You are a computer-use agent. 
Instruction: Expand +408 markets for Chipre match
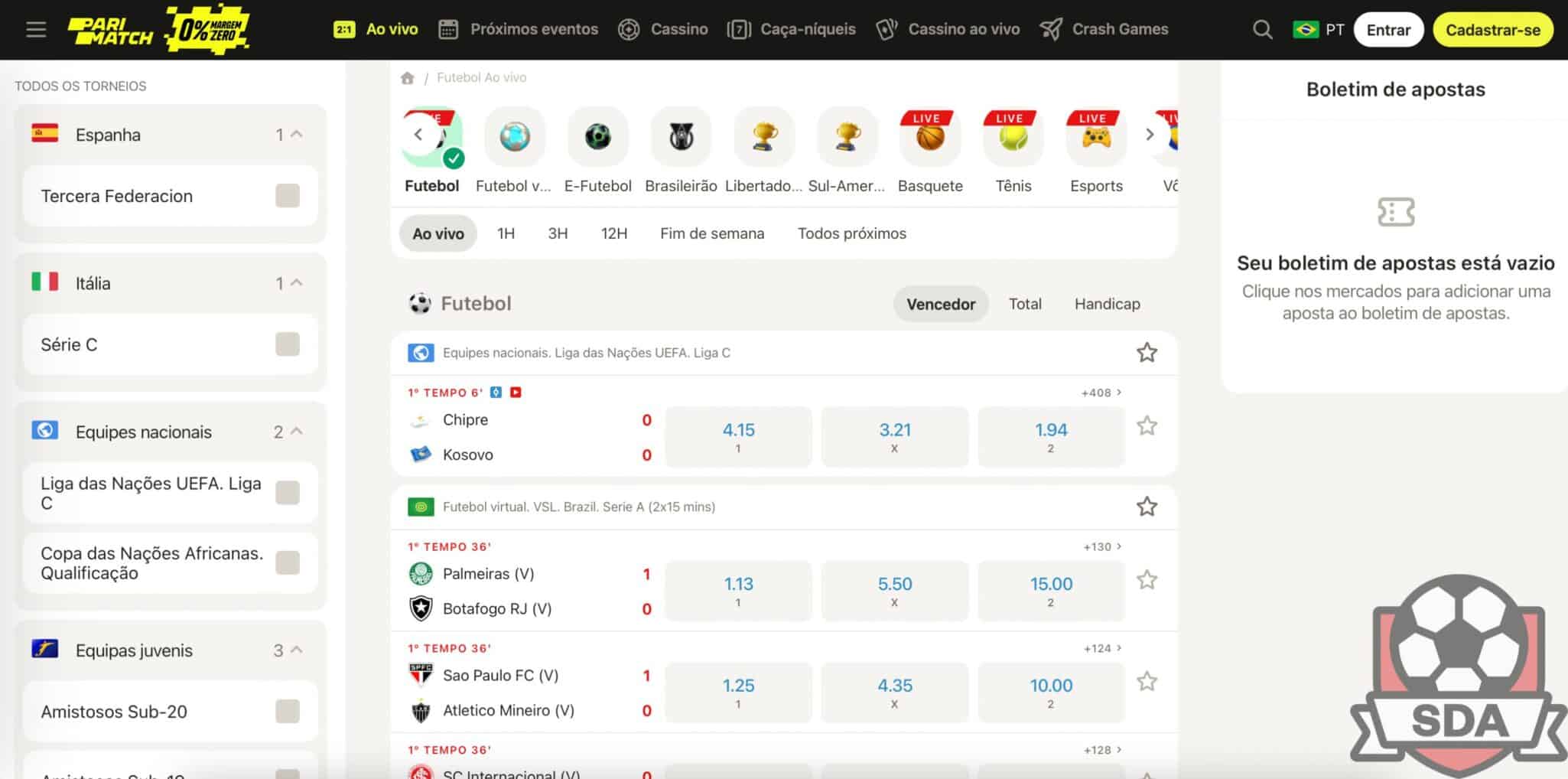1101,393
